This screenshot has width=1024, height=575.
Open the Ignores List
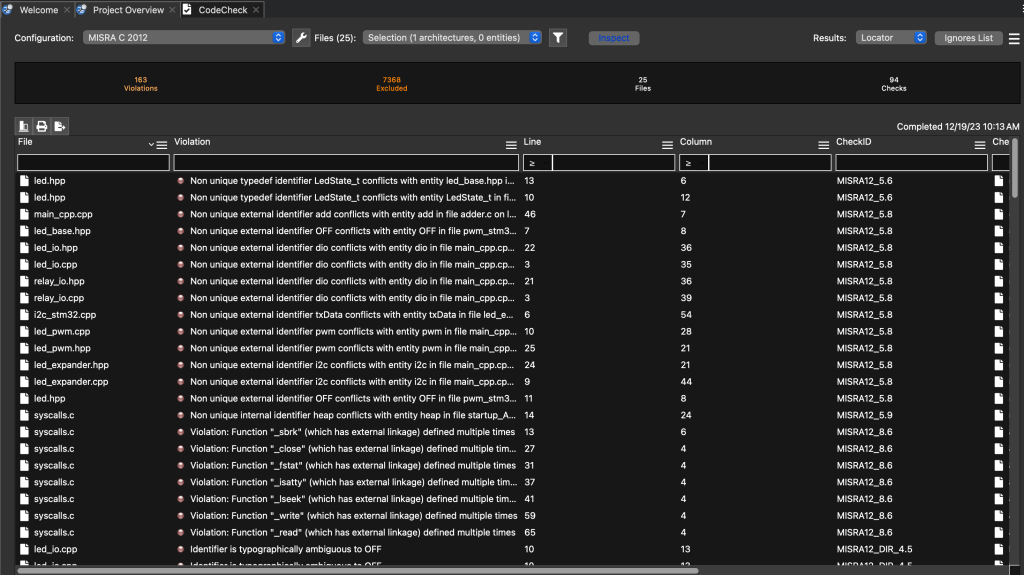pos(968,38)
